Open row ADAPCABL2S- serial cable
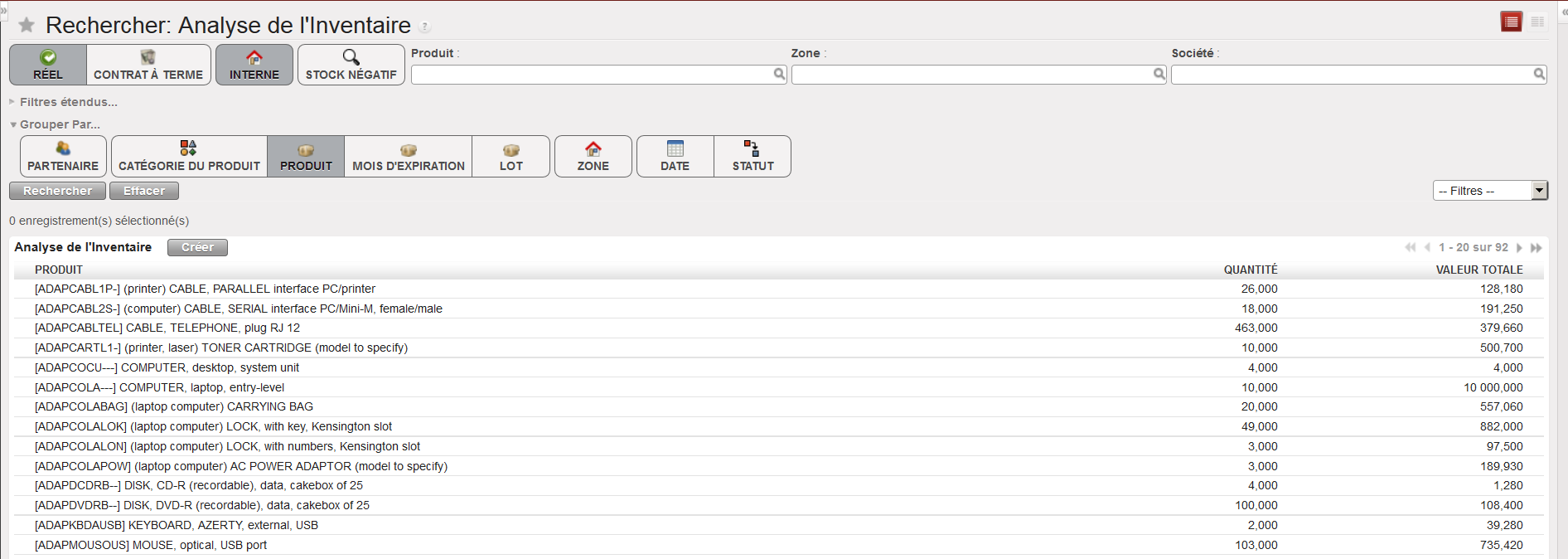Viewport: 1568px width, 559px height. (x=779, y=309)
